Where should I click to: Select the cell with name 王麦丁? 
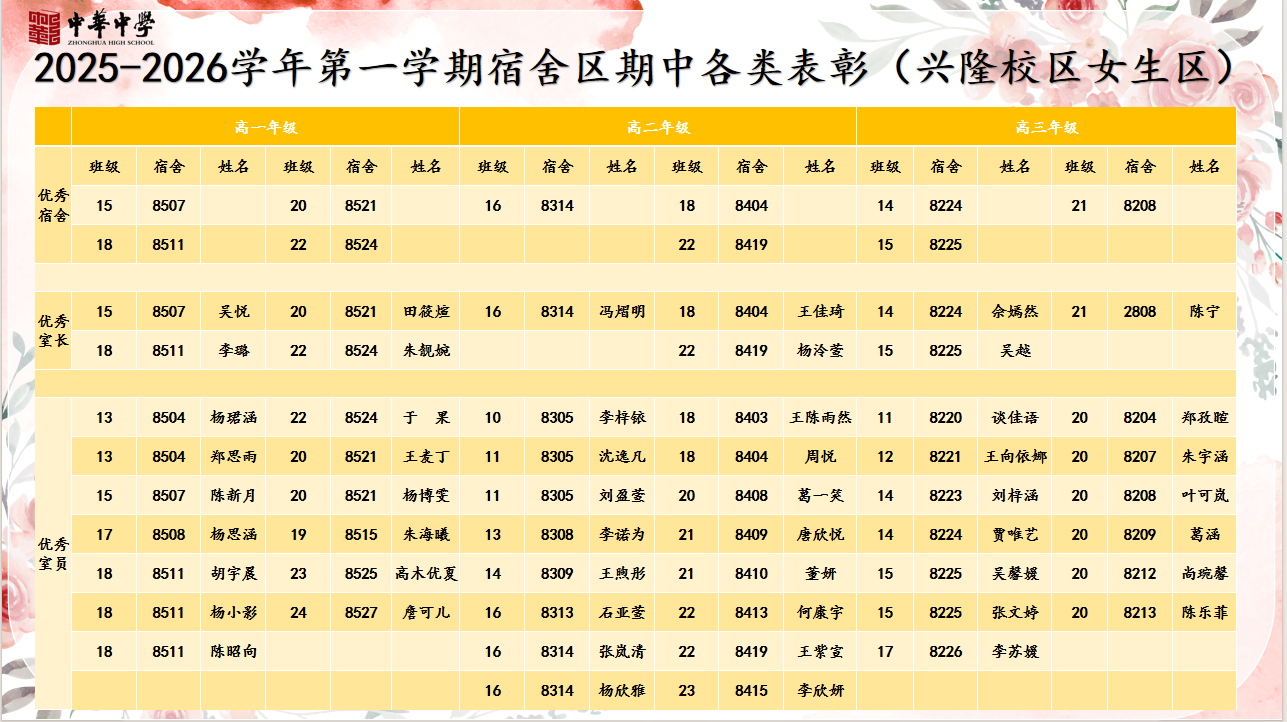(426, 457)
